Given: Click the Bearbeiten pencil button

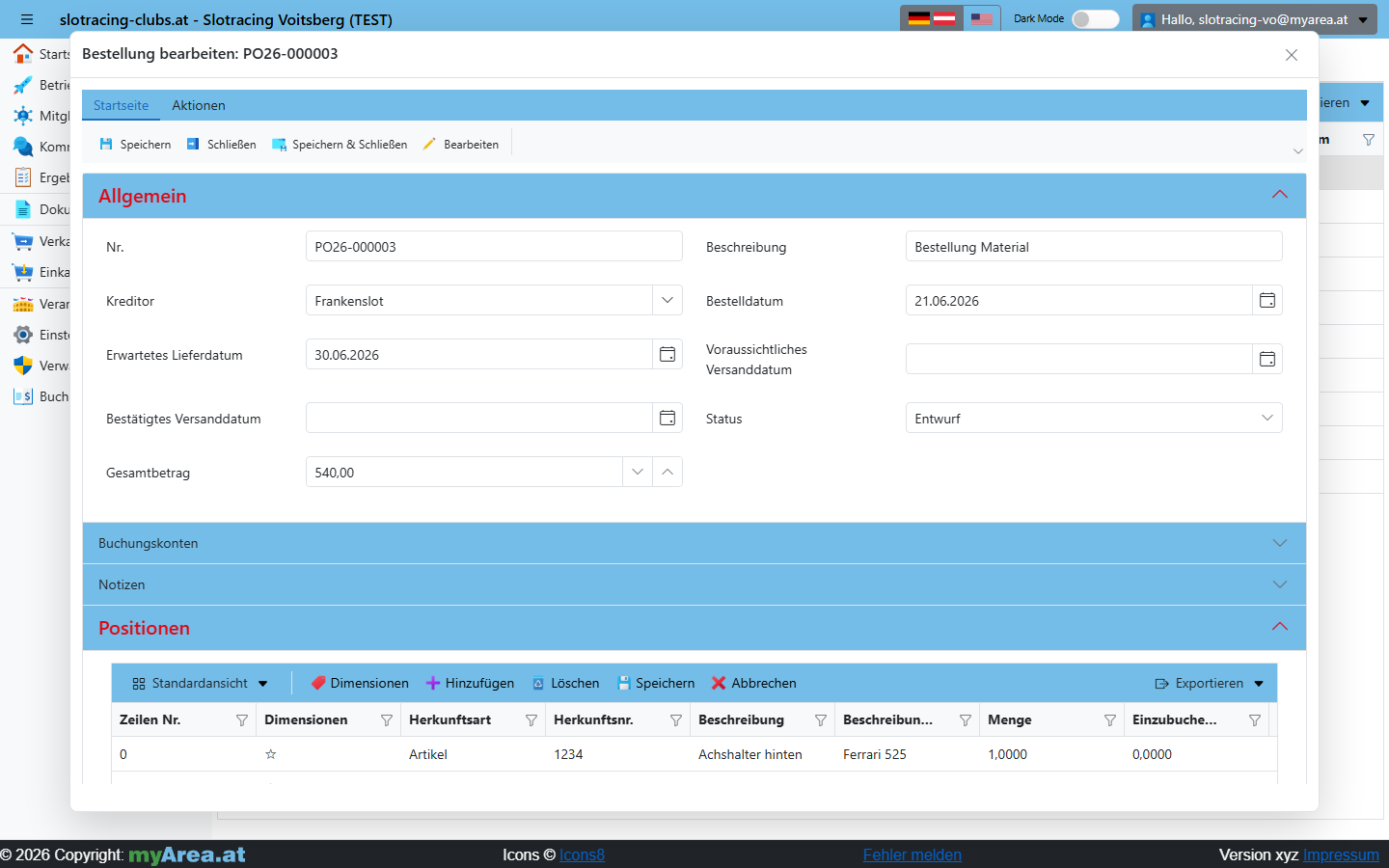Looking at the screenshot, I should (x=461, y=145).
